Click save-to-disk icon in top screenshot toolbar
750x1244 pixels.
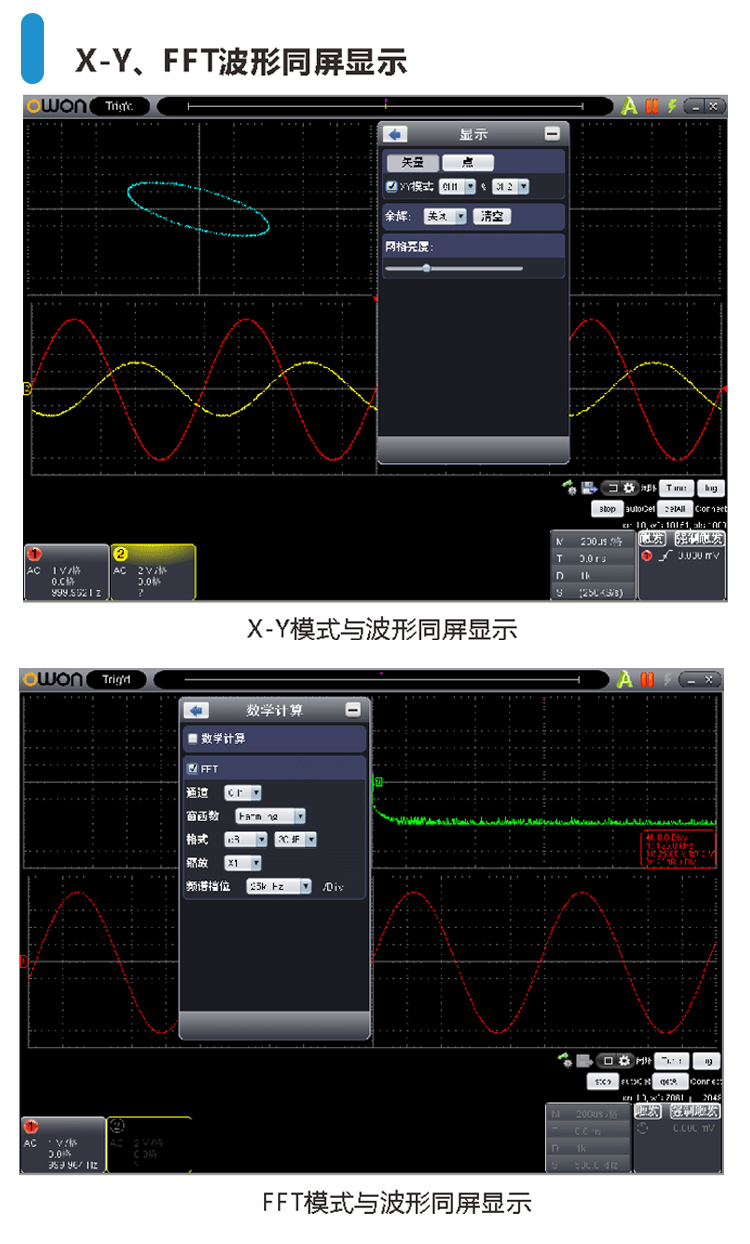click(590, 488)
